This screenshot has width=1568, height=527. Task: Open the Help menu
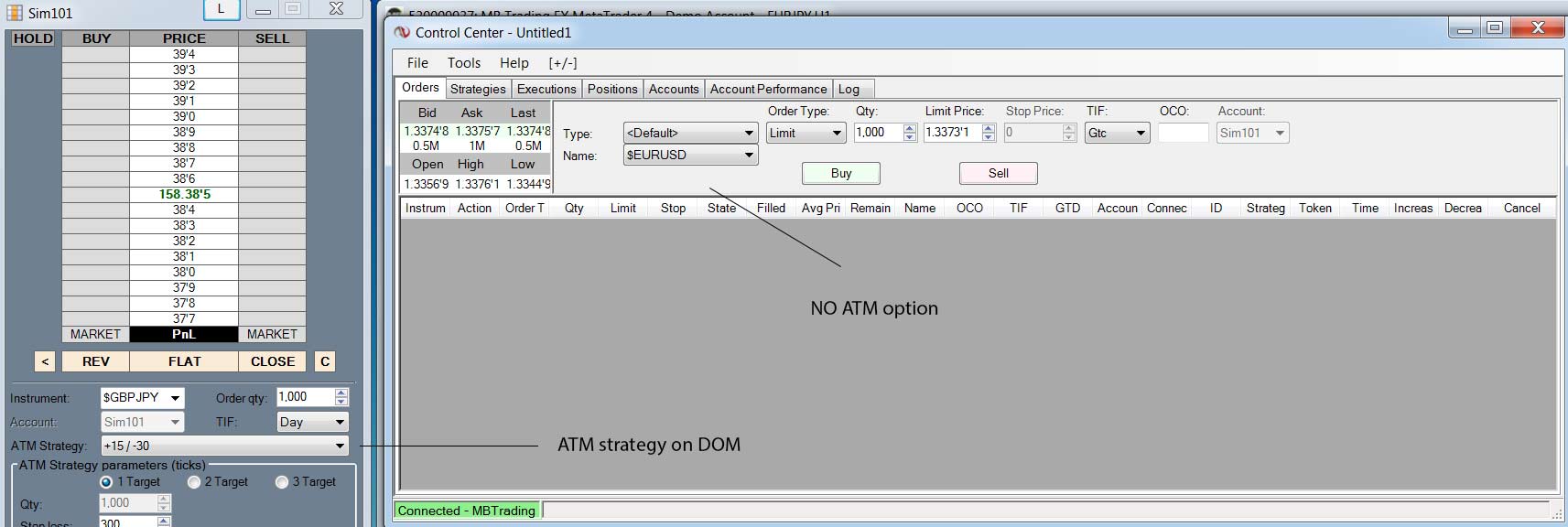tap(514, 63)
